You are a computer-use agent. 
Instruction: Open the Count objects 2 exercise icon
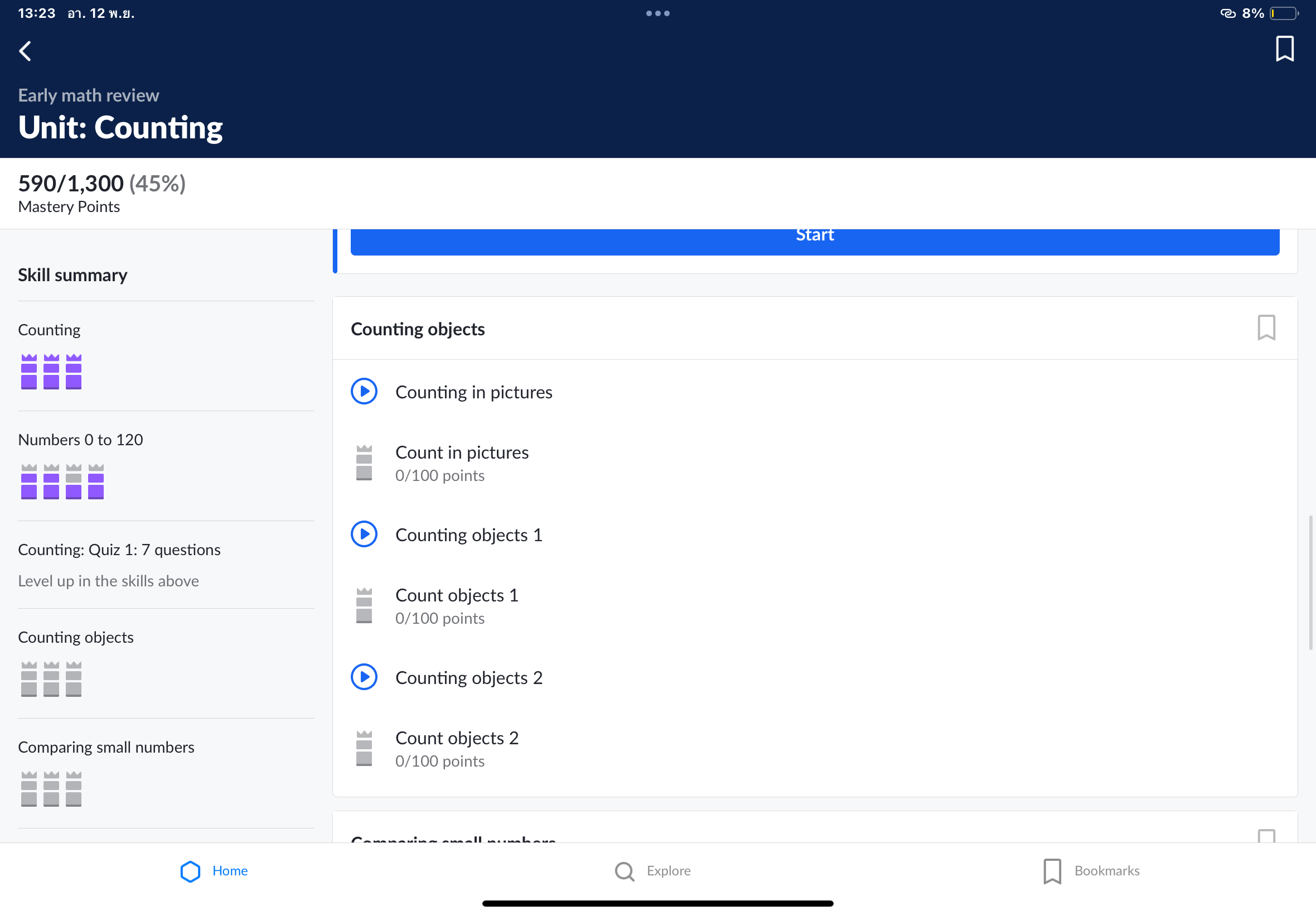(364, 748)
